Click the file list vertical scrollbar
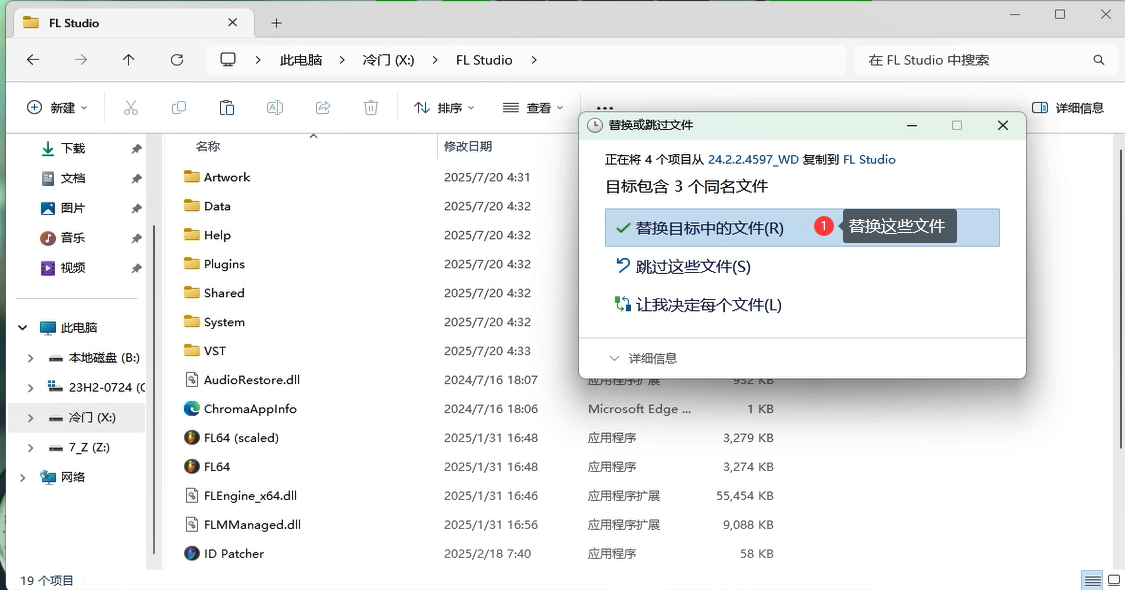The width and height of the screenshot is (1125, 590). [x=1120, y=298]
